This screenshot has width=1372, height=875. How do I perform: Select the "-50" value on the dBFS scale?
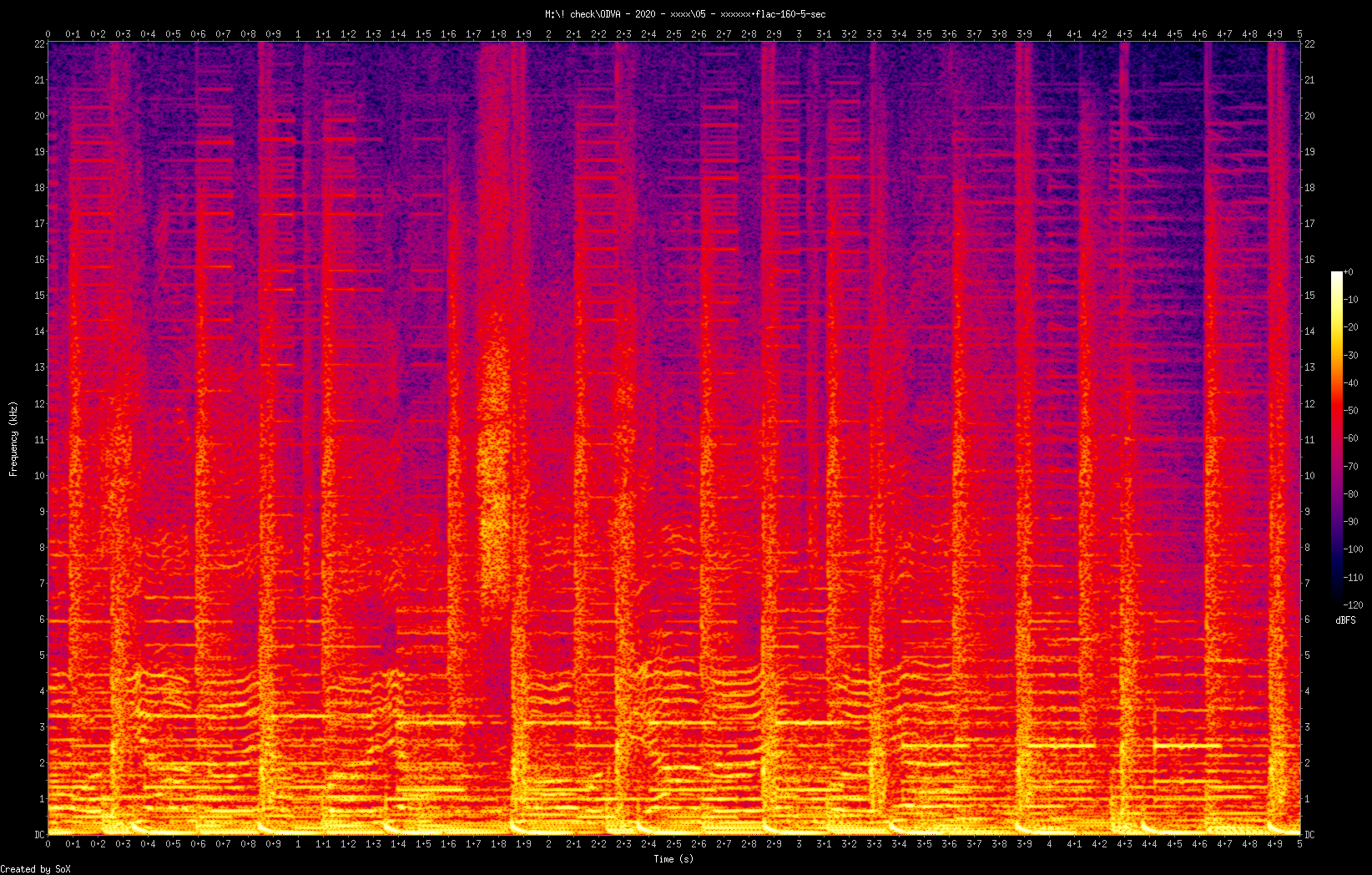pyautogui.click(x=1351, y=411)
